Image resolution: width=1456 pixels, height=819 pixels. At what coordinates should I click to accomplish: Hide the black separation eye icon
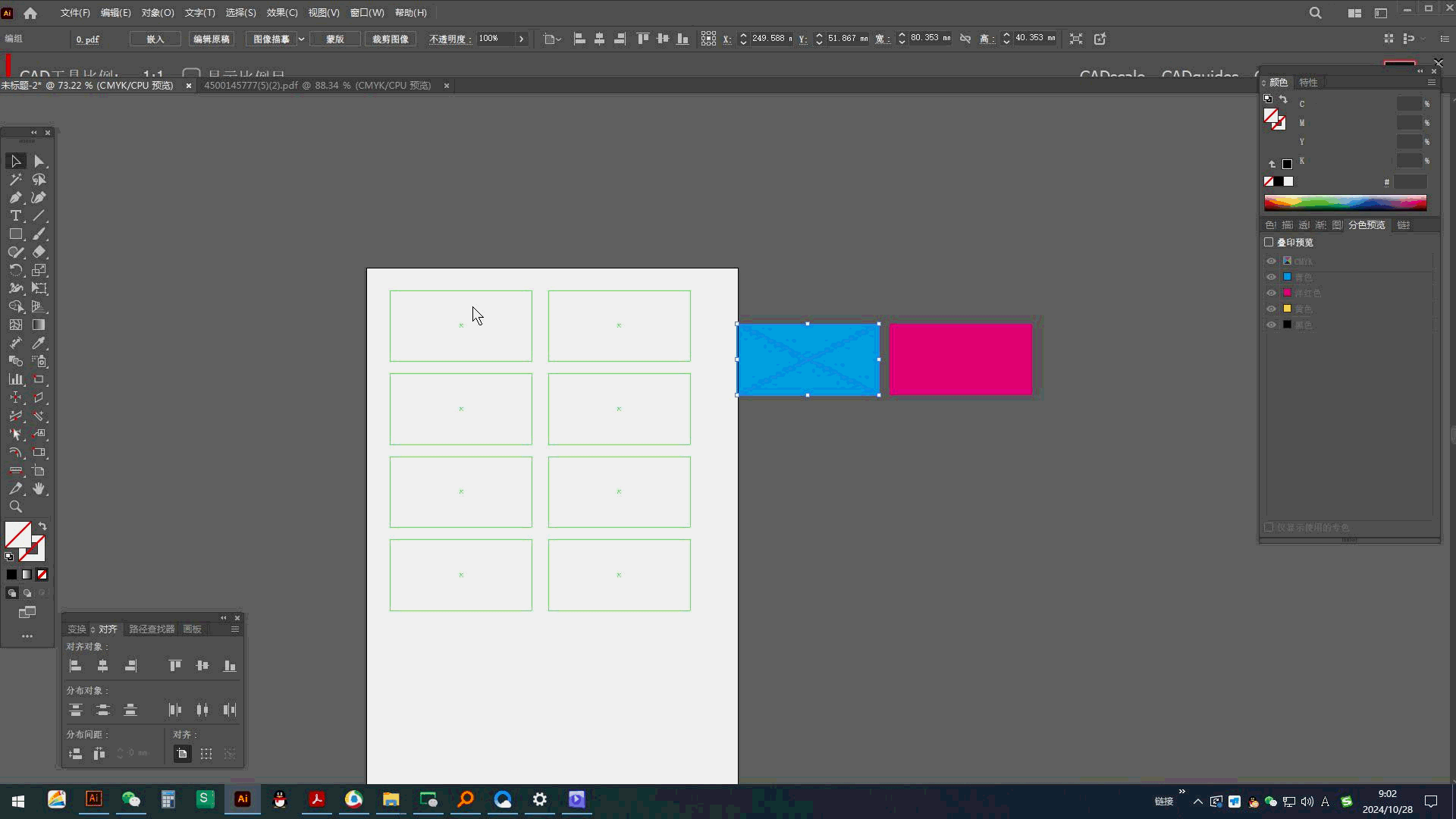click(1272, 325)
